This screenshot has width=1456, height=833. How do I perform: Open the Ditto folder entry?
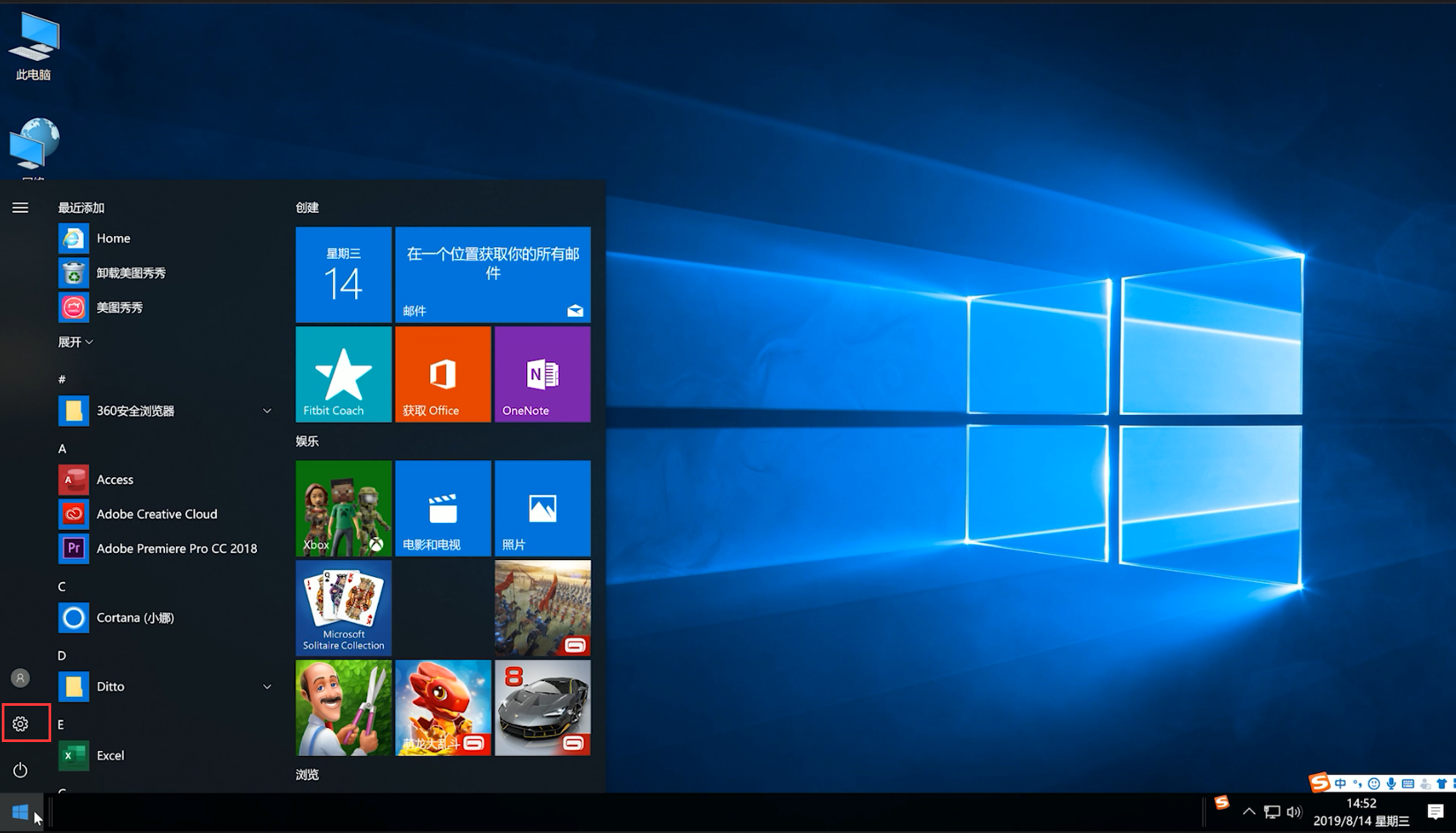[165, 686]
